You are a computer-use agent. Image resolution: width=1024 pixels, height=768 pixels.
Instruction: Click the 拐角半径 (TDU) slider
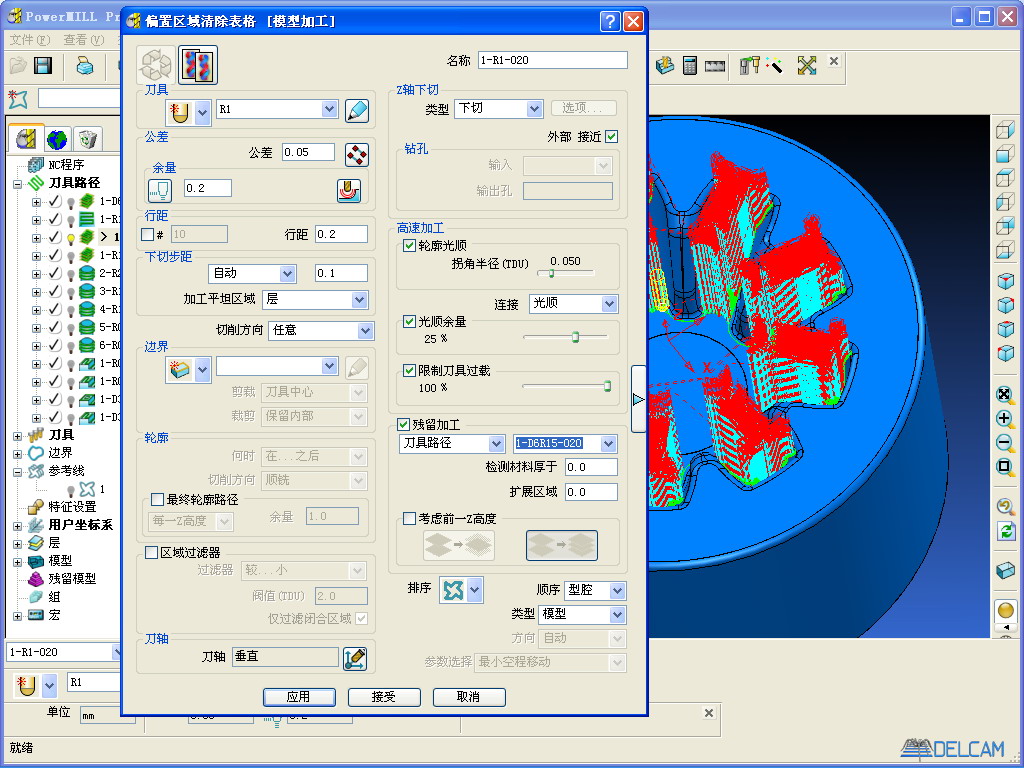coord(566,274)
